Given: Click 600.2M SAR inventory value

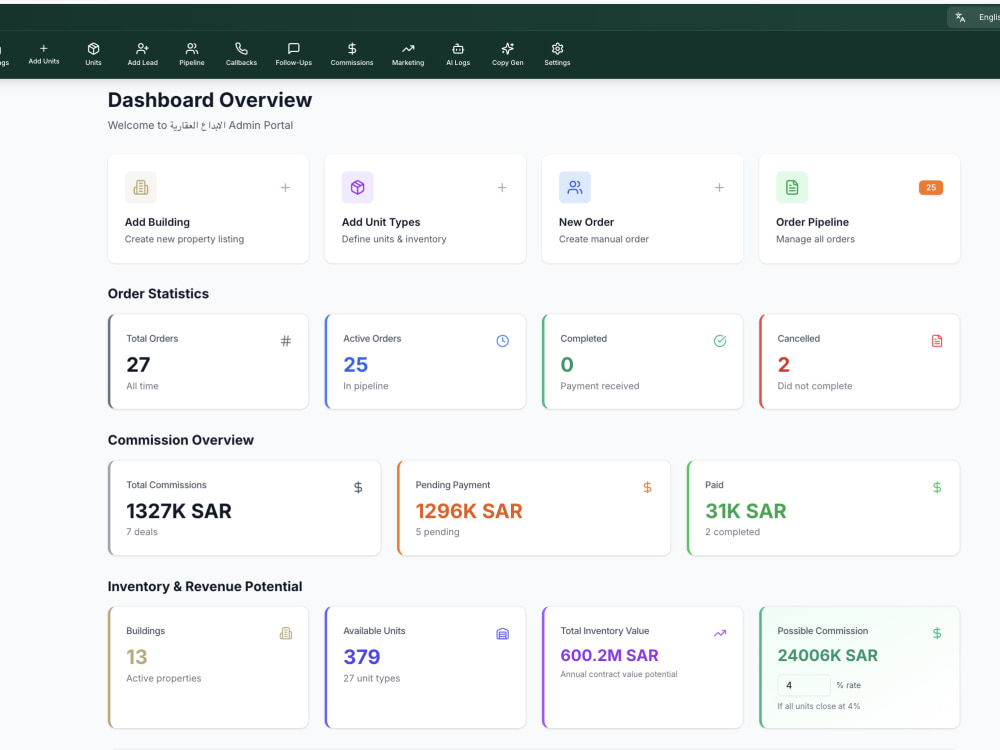Looking at the screenshot, I should 609,656.
